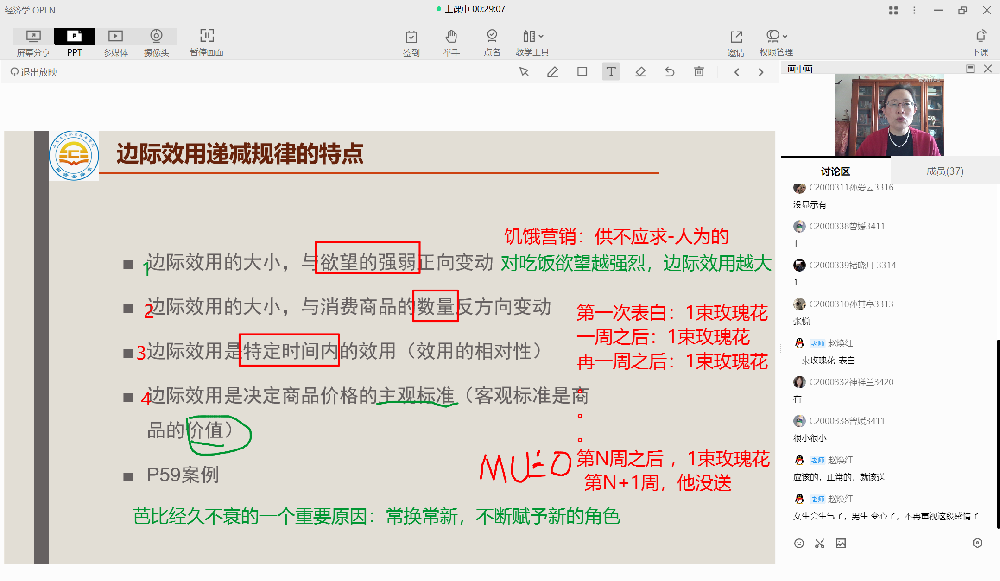
Task: Select the pointer cursor tool
Action: point(523,72)
